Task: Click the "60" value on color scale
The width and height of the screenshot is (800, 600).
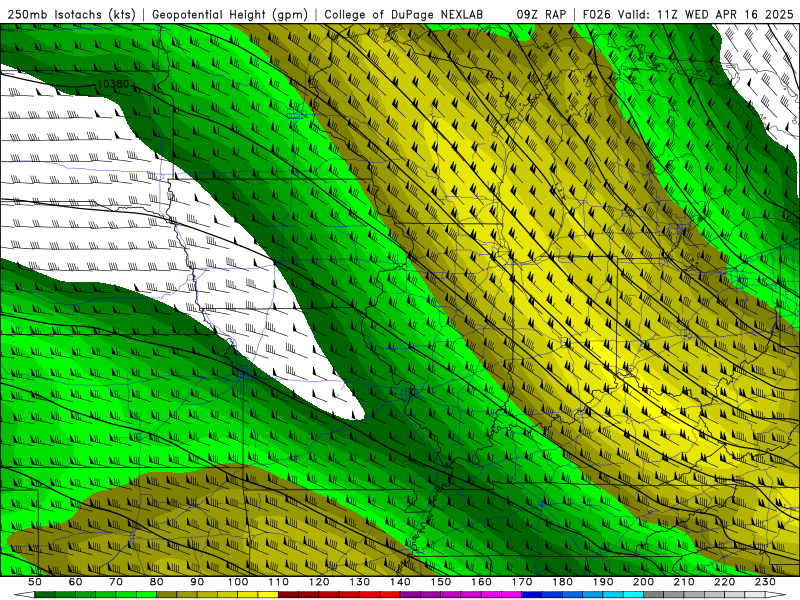Action: (x=76, y=582)
